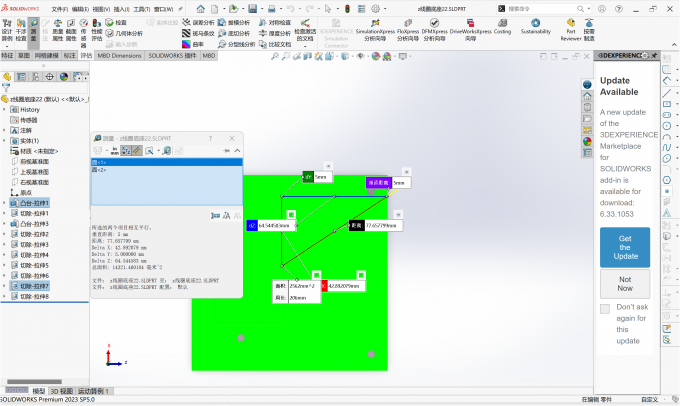
Task: Open the Sensor (传感器) tool in ribbon
Action: coord(84,33)
